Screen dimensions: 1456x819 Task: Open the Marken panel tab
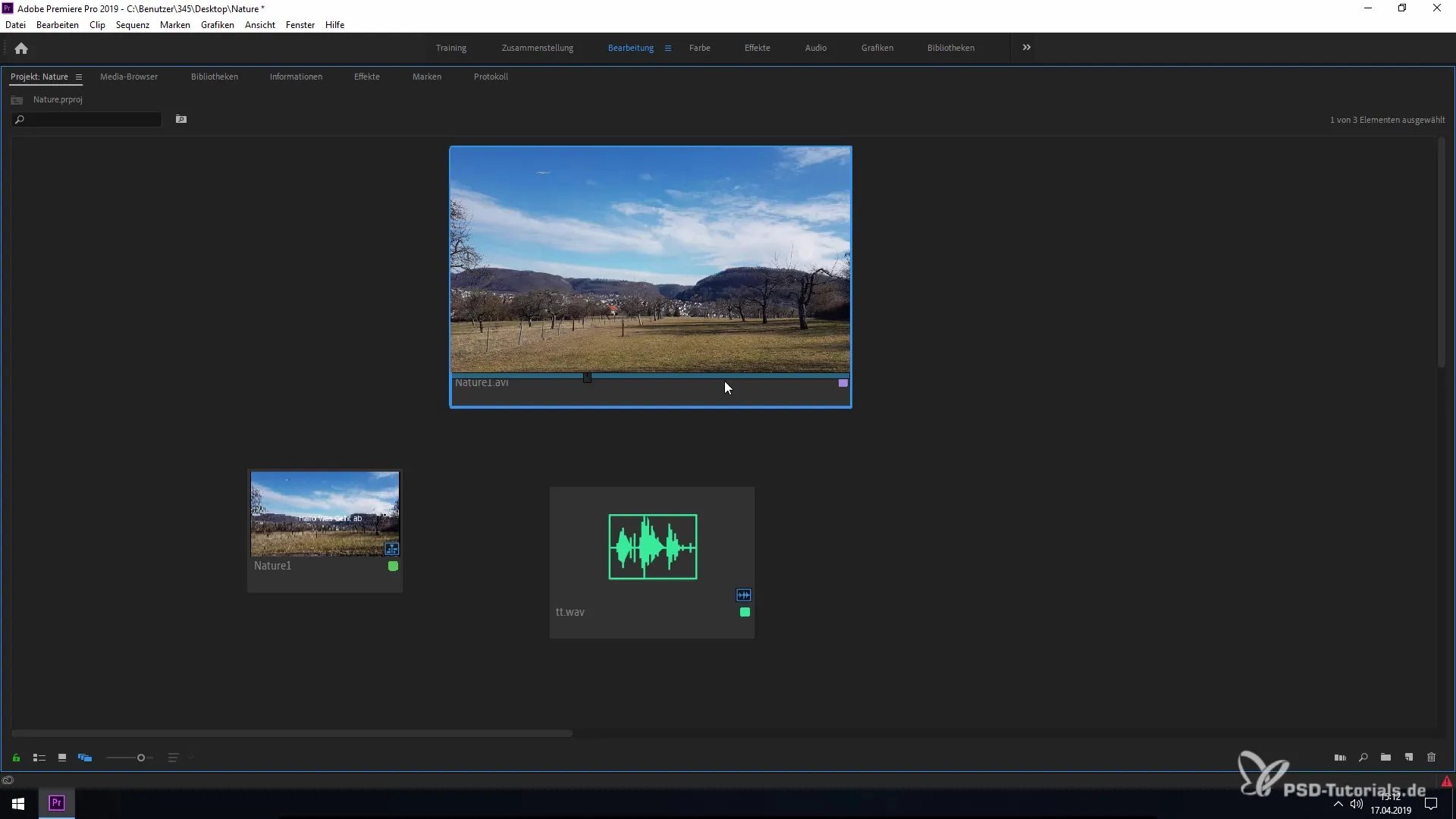click(x=427, y=77)
